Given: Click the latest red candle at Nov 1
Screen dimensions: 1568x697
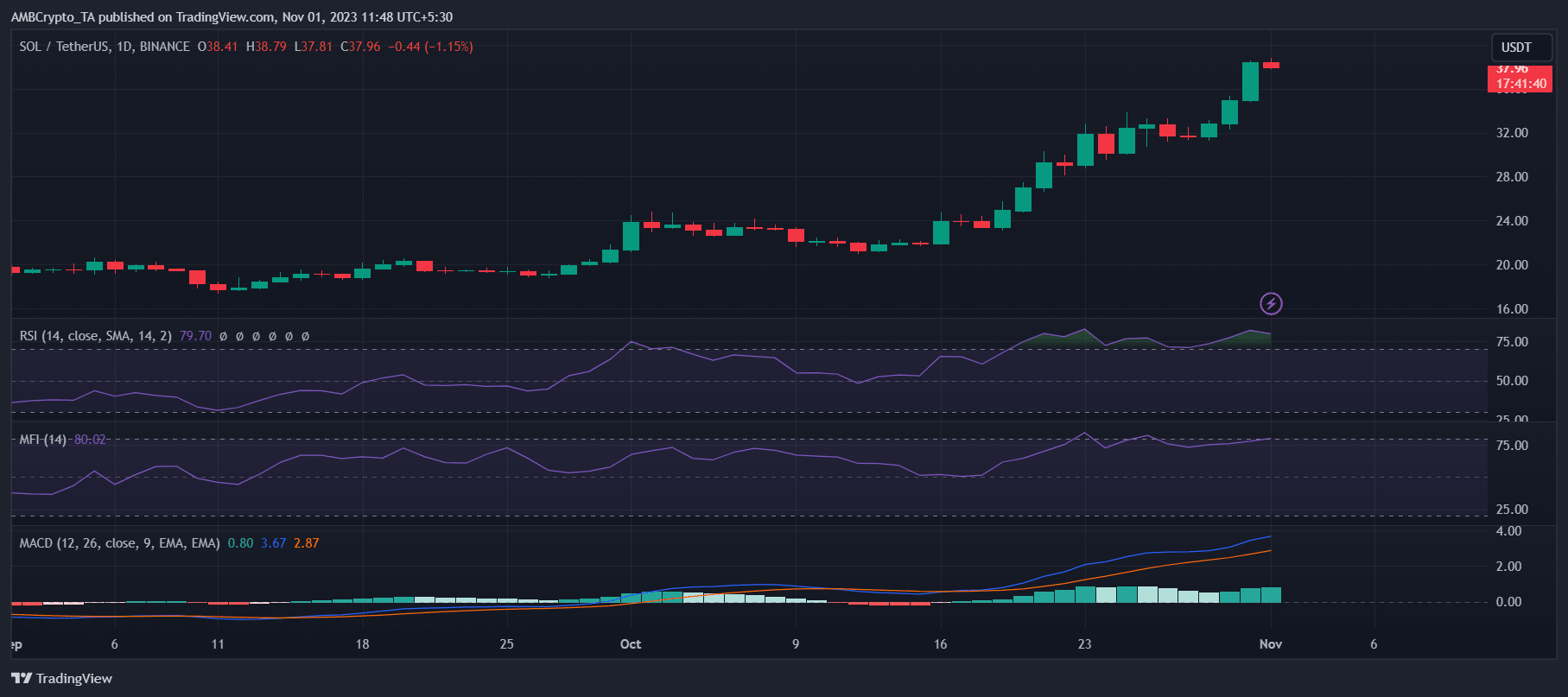Looking at the screenshot, I should coord(1271,65).
